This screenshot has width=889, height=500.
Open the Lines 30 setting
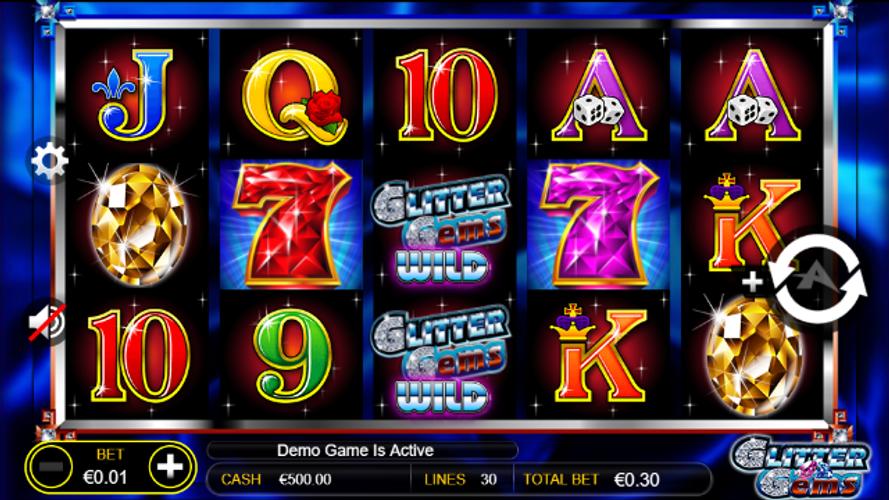461,480
